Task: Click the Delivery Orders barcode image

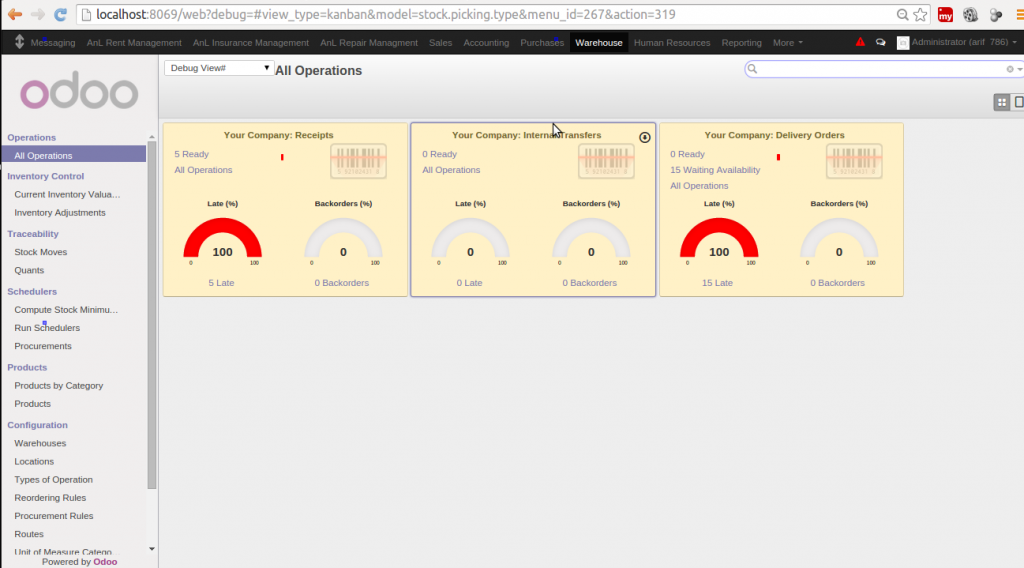Action: (854, 162)
